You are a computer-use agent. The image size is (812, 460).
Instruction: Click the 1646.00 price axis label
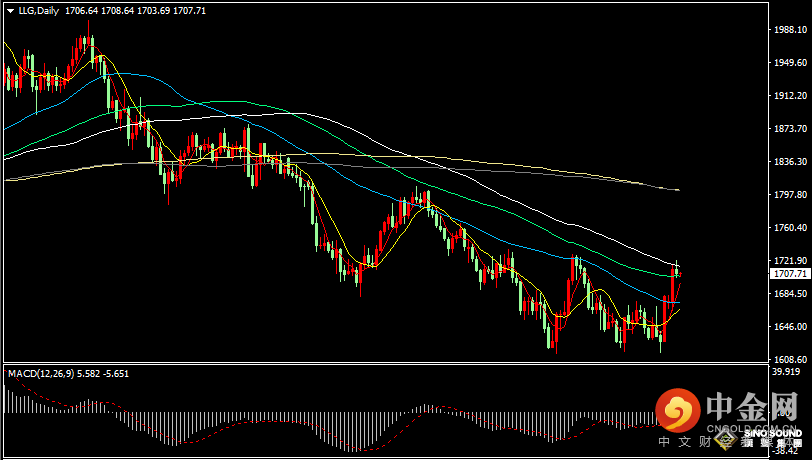coord(791,327)
